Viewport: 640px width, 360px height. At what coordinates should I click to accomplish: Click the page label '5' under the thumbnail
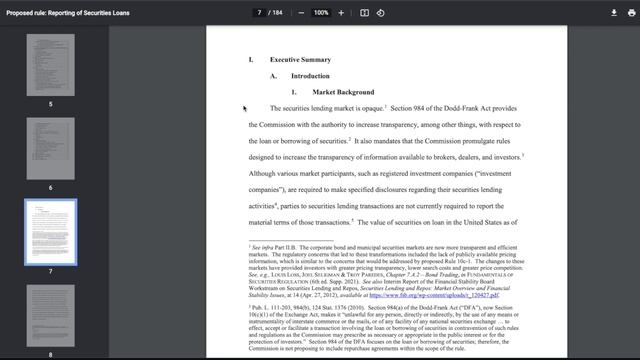tap(51, 104)
